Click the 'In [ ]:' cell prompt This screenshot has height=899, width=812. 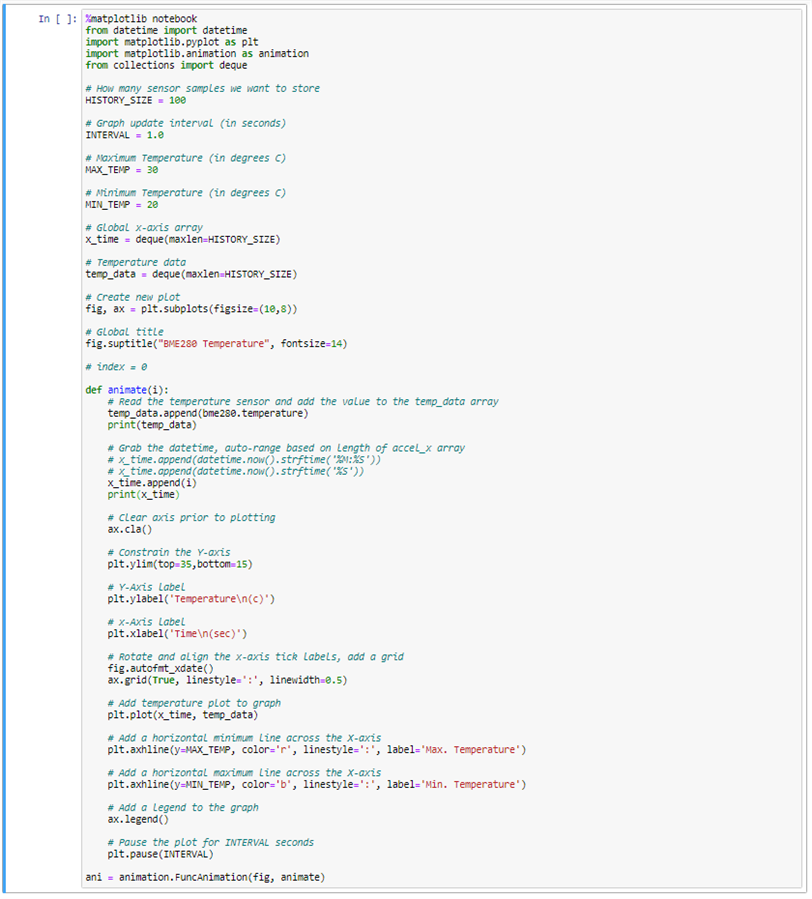coord(57,19)
